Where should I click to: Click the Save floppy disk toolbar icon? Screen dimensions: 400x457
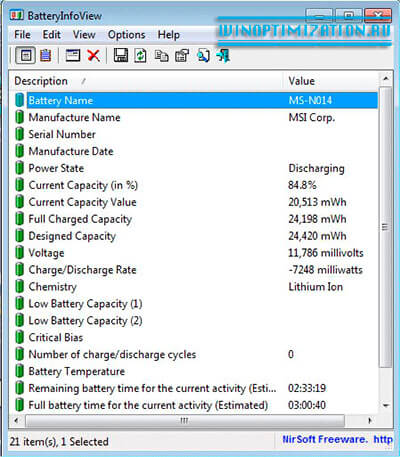click(x=121, y=55)
